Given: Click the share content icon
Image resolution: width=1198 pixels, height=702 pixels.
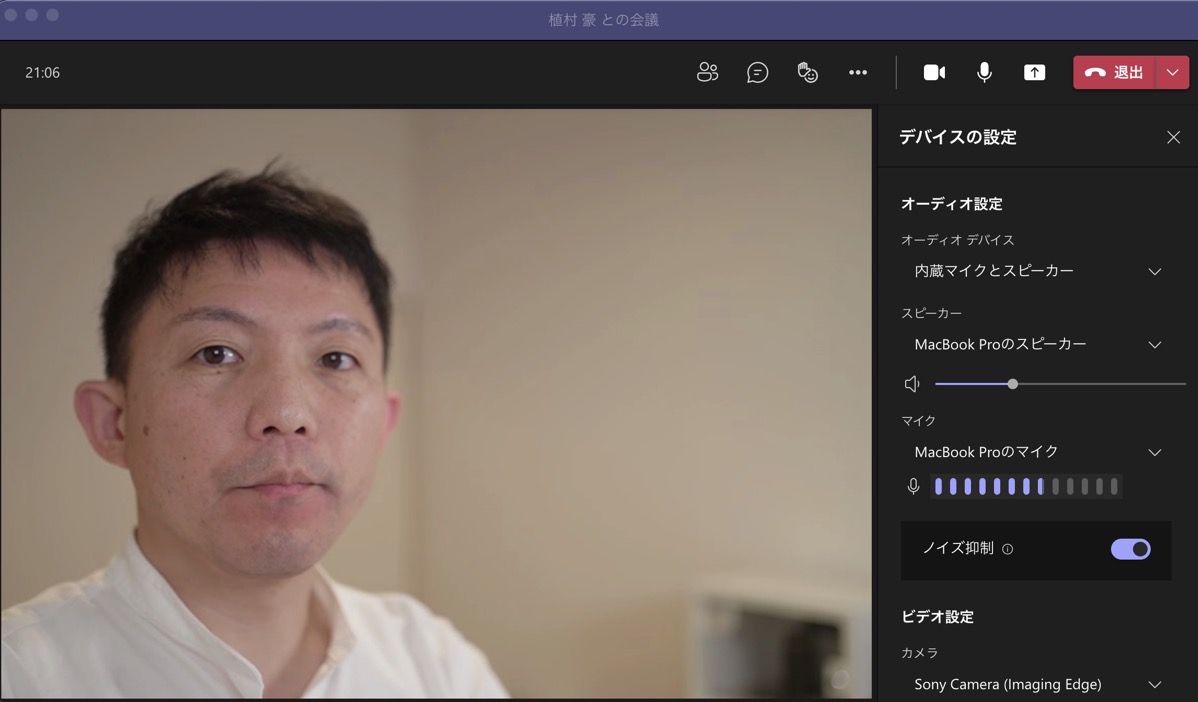Looking at the screenshot, I should pyautogui.click(x=1034, y=73).
